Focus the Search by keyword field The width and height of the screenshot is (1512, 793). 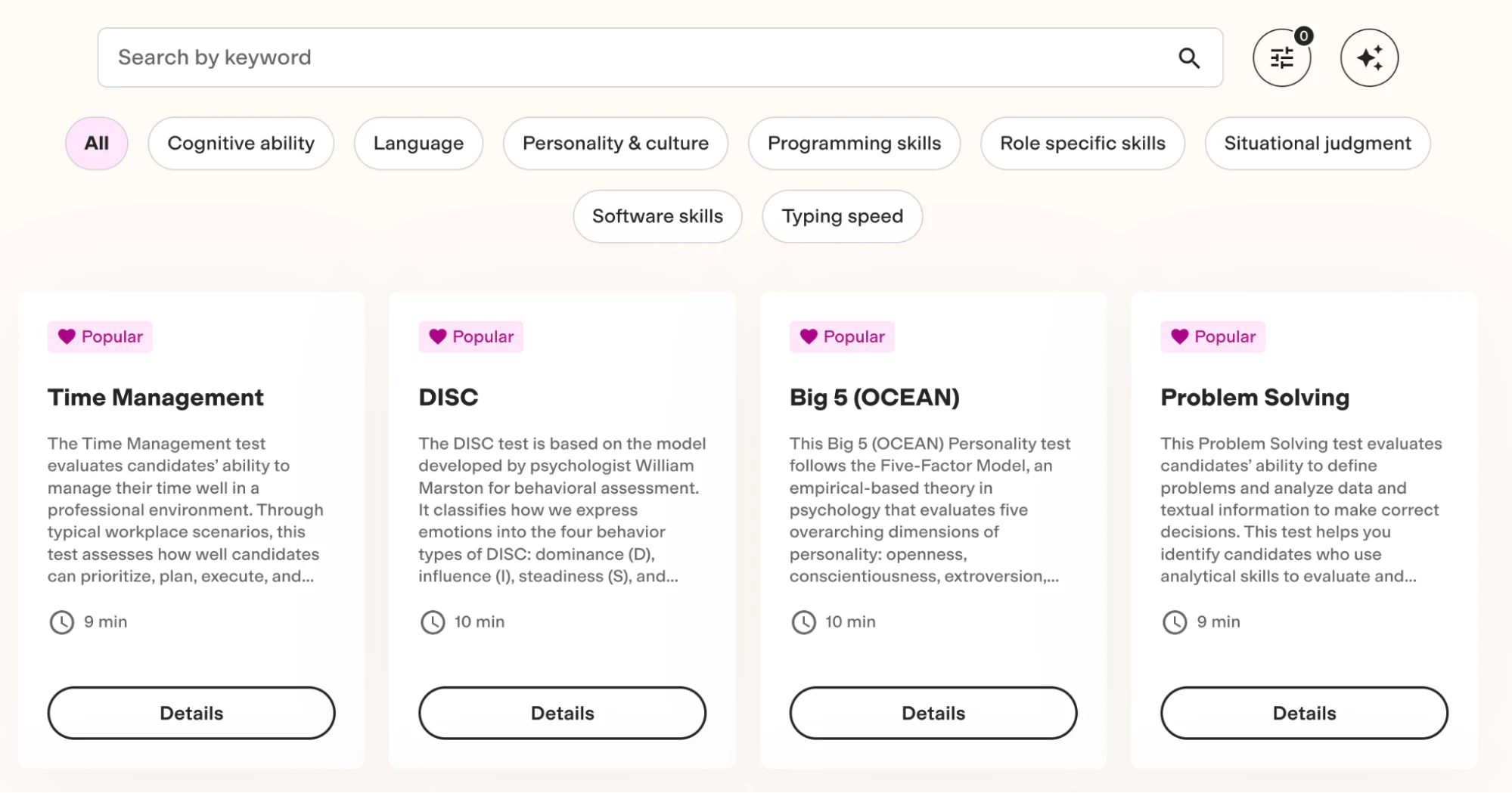click(x=660, y=58)
